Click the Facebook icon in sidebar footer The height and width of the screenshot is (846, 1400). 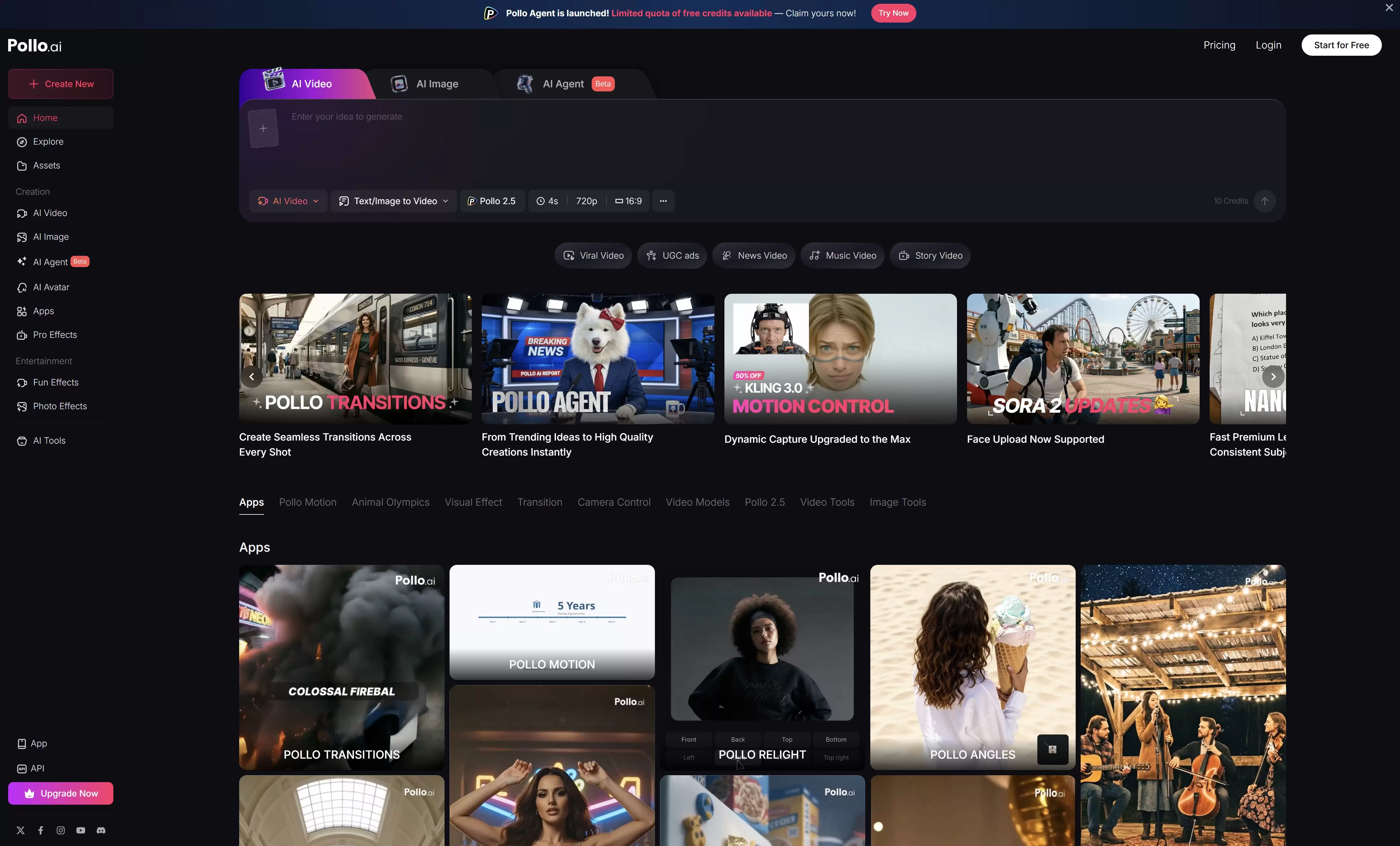(41, 830)
